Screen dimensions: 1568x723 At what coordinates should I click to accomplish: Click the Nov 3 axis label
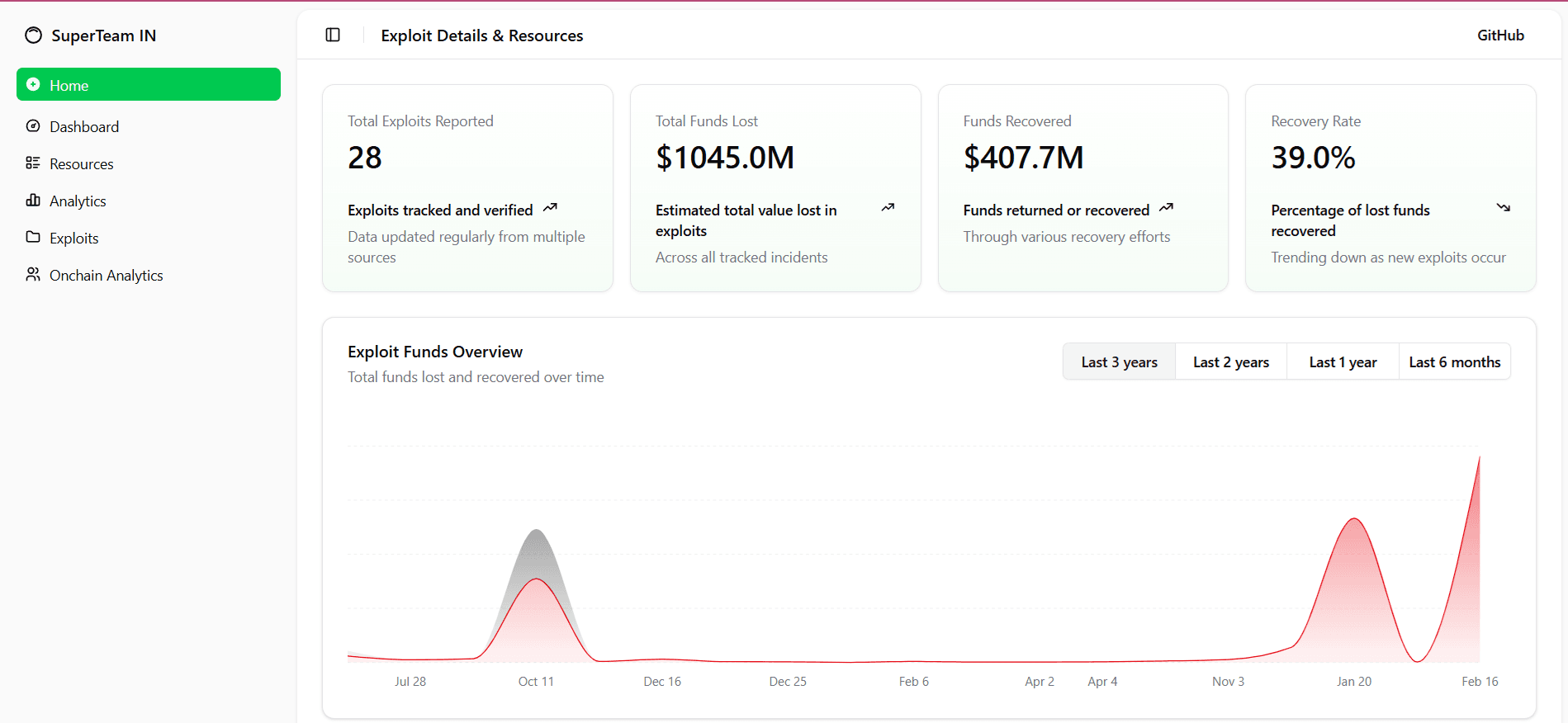tap(1229, 682)
